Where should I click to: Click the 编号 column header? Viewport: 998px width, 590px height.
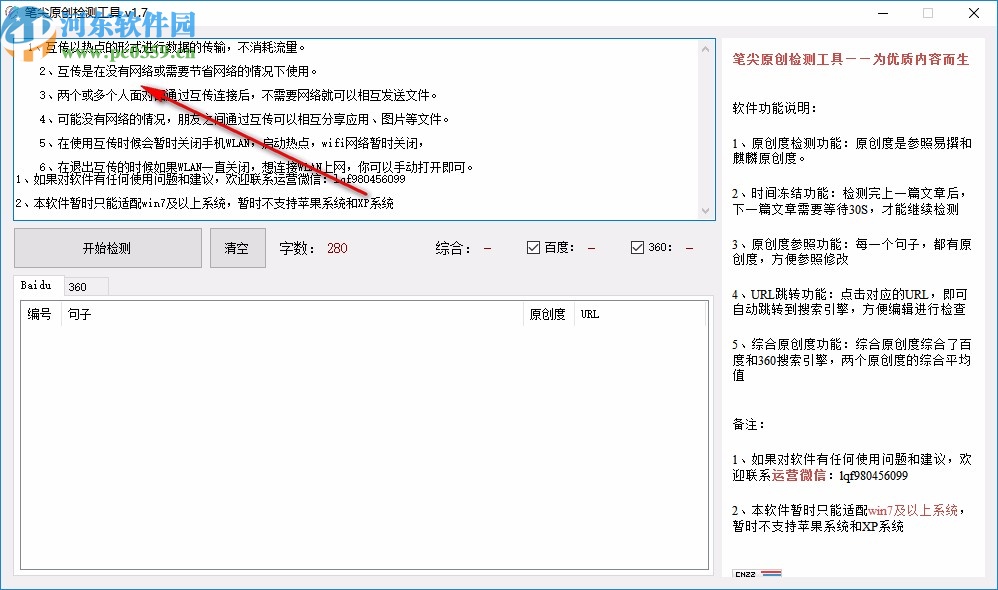39,314
